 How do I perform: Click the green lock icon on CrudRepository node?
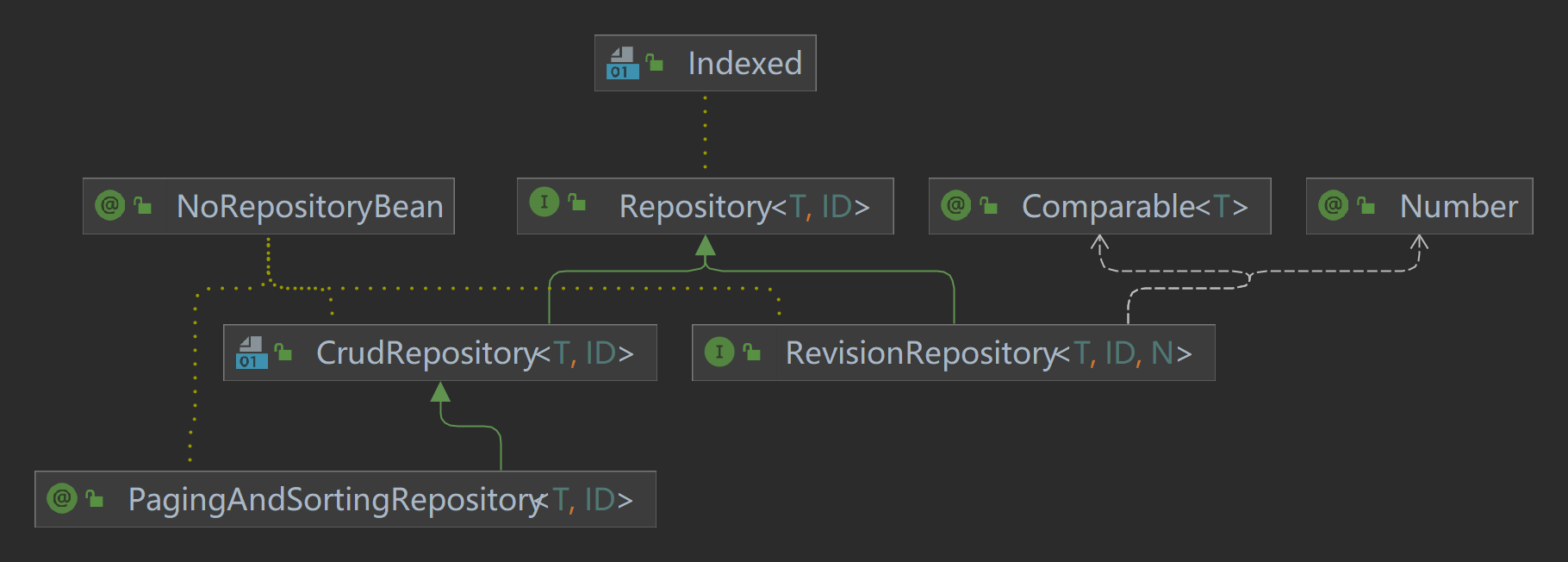(283, 352)
